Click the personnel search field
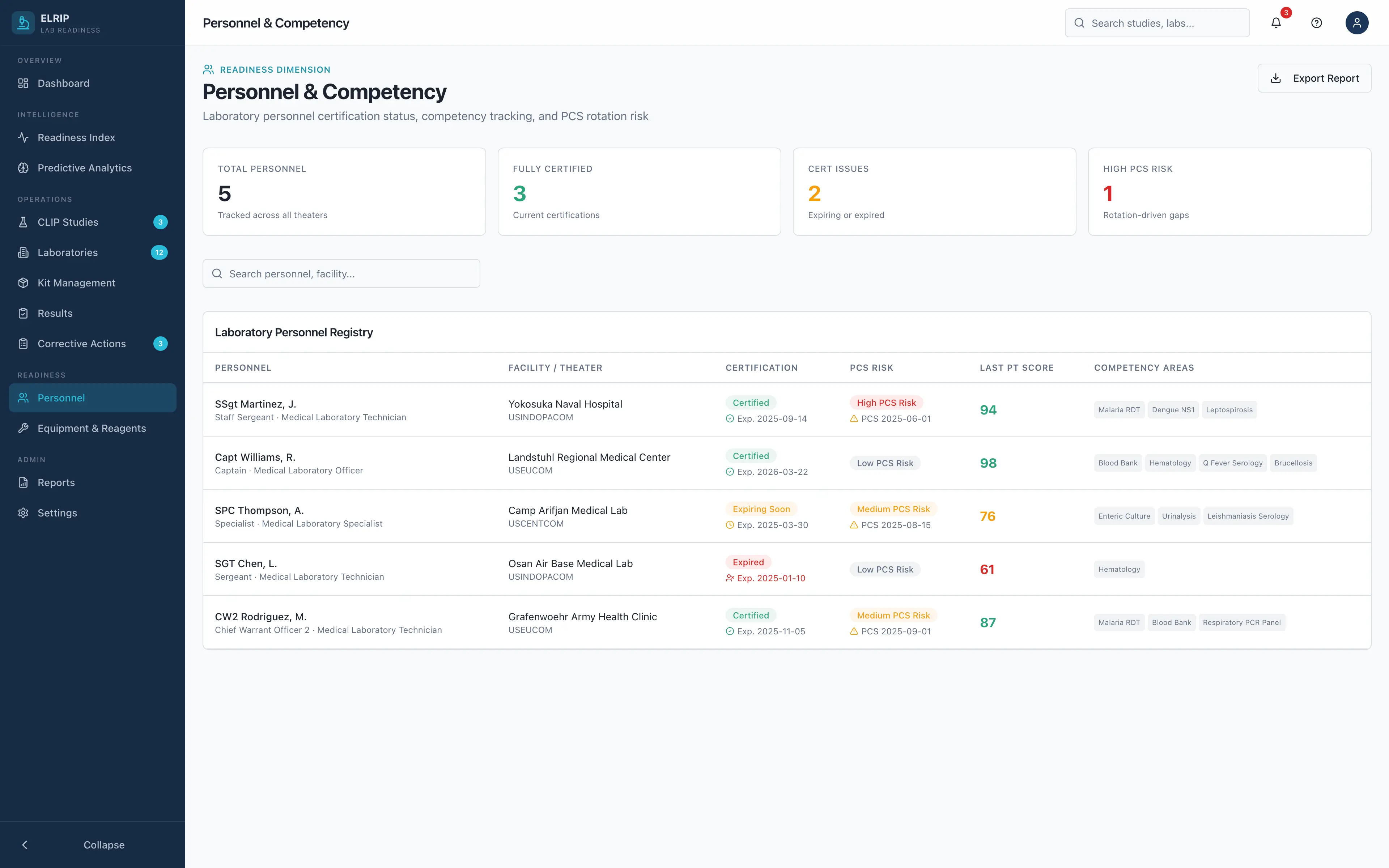 pyautogui.click(x=341, y=274)
